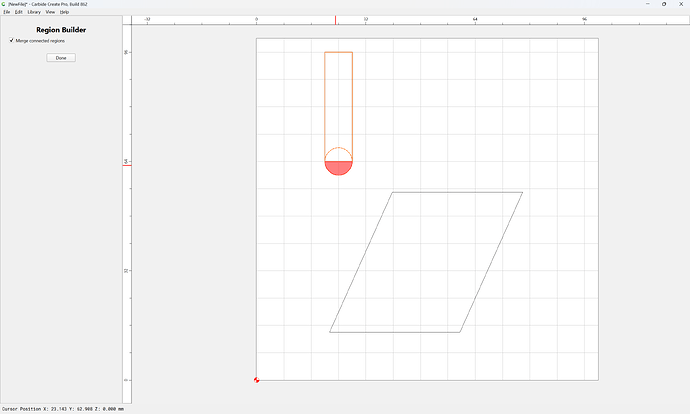
Task: Open the File menu
Action: pos(7,12)
